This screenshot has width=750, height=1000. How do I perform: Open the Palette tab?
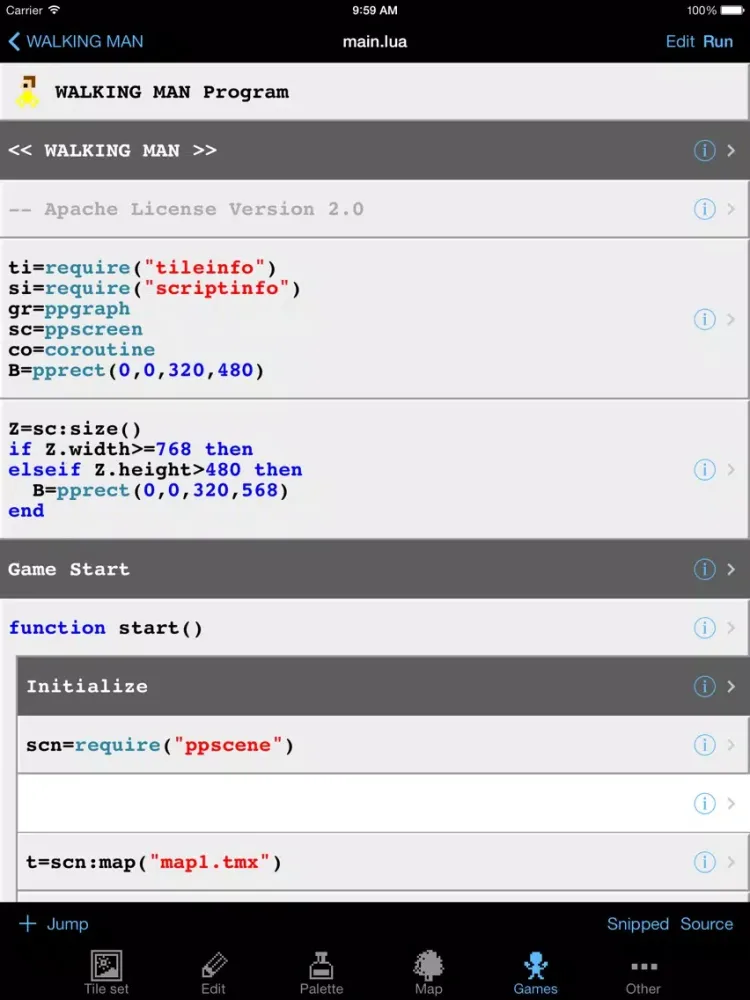(x=321, y=973)
